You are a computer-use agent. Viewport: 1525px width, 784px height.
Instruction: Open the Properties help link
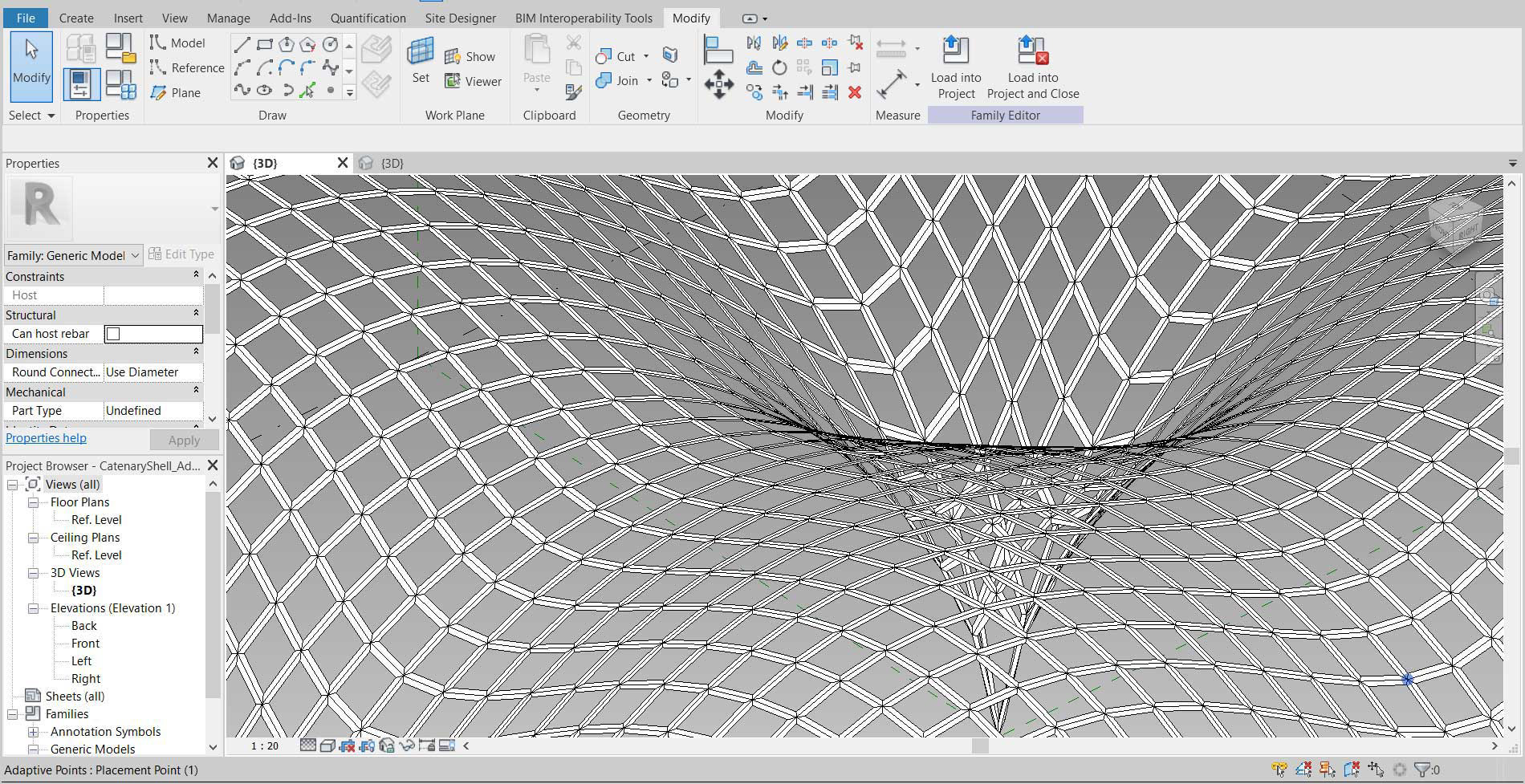tap(46, 438)
